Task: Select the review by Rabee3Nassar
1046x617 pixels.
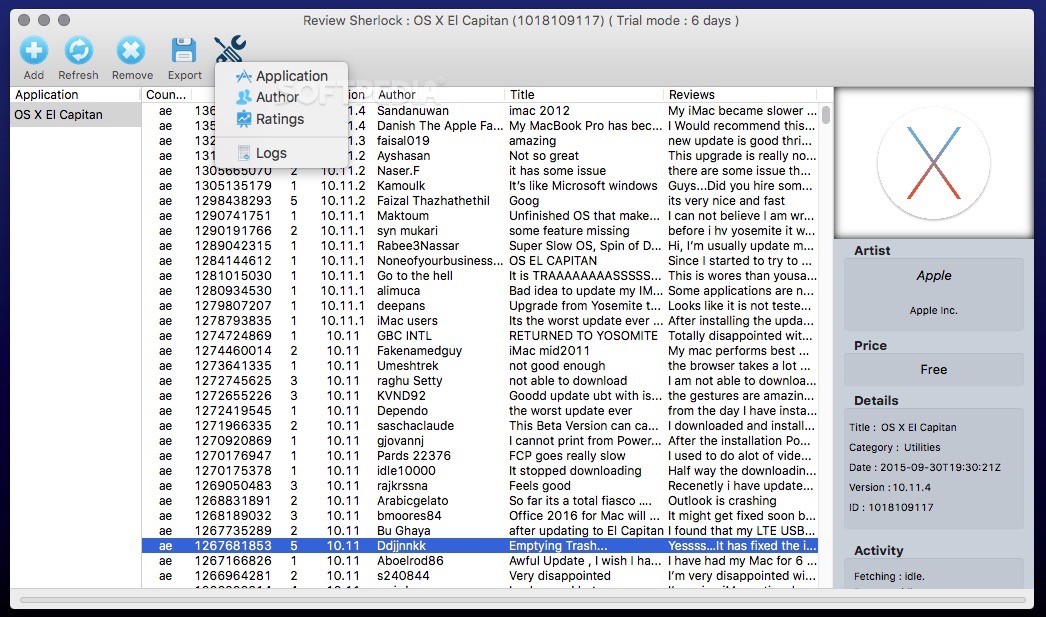Action: [x=418, y=246]
